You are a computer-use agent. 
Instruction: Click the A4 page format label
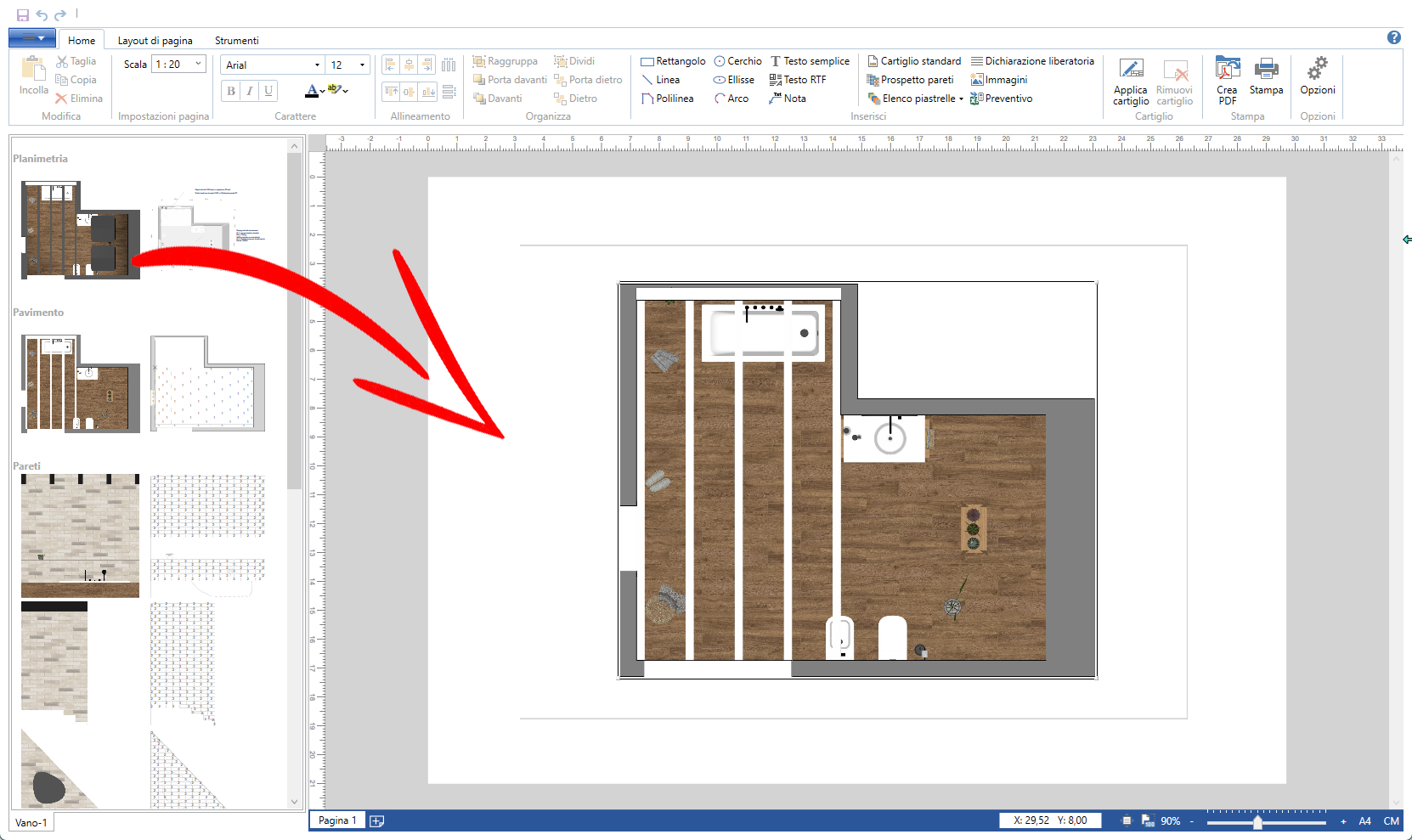click(x=1364, y=820)
